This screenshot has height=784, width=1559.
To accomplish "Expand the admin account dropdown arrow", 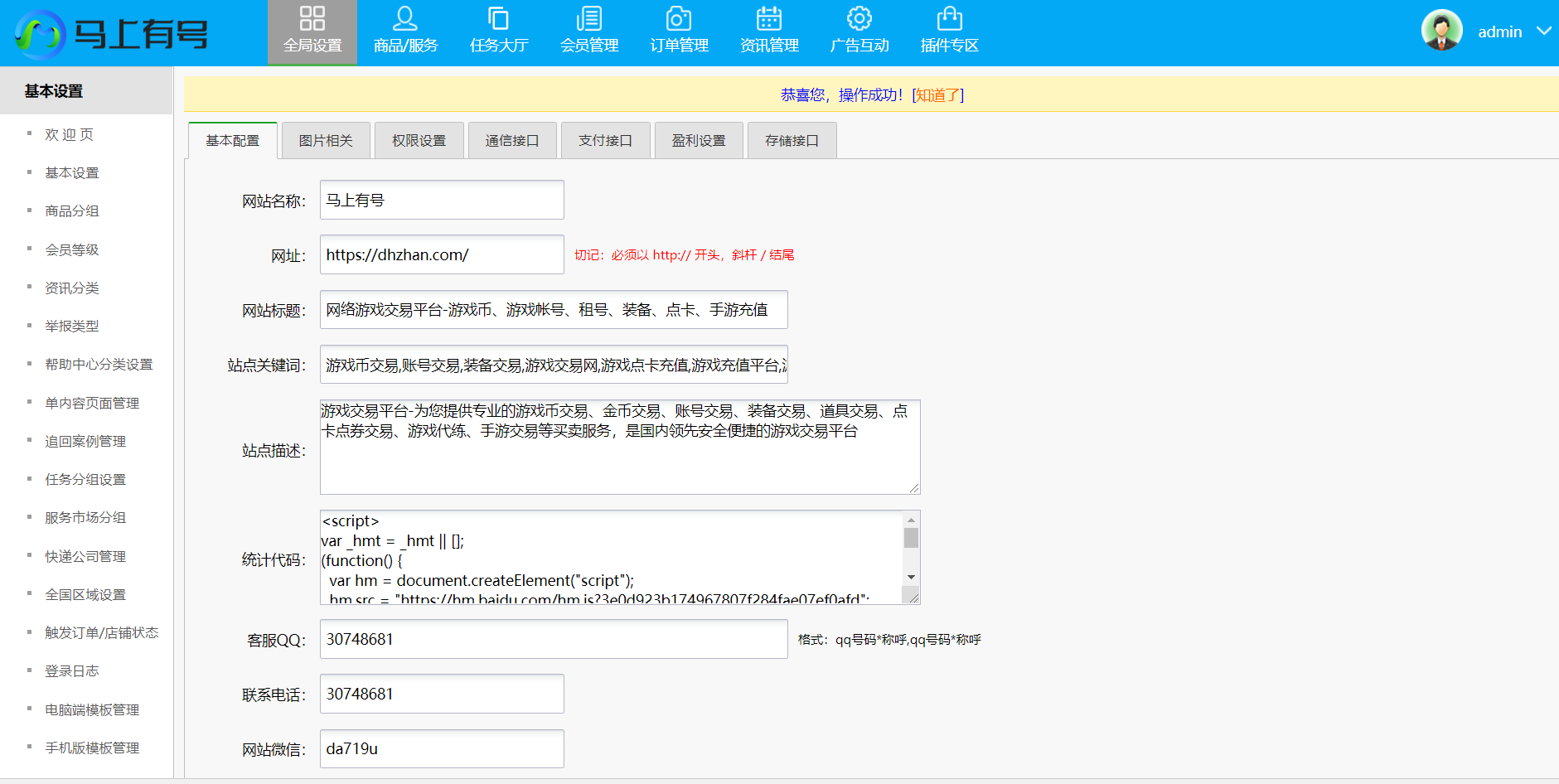I will click(1543, 31).
